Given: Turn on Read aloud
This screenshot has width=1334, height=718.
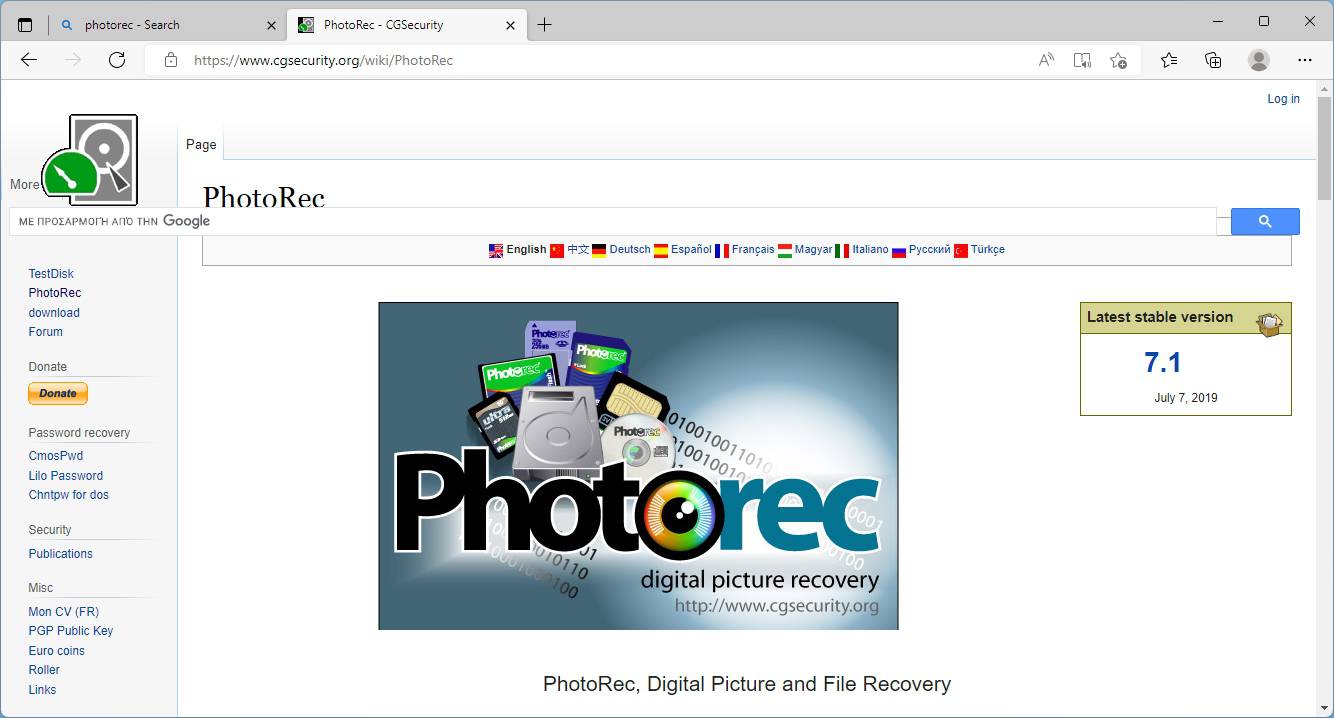Looking at the screenshot, I should point(1046,60).
